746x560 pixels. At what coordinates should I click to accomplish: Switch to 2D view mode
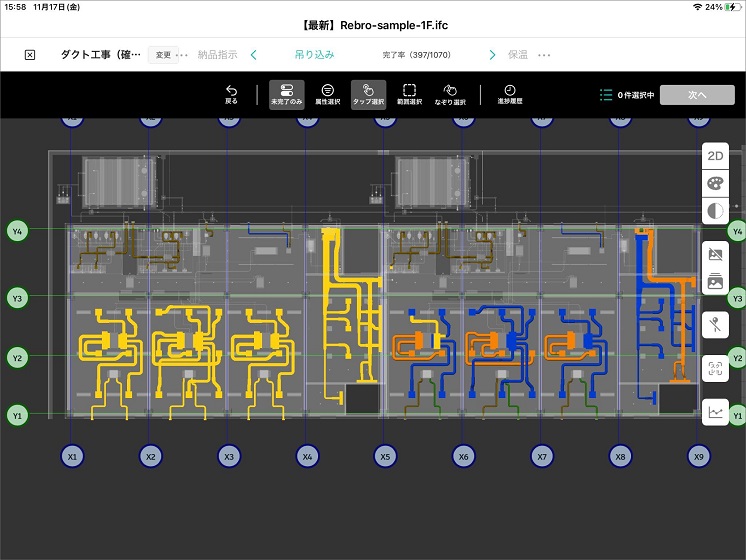click(x=715, y=156)
